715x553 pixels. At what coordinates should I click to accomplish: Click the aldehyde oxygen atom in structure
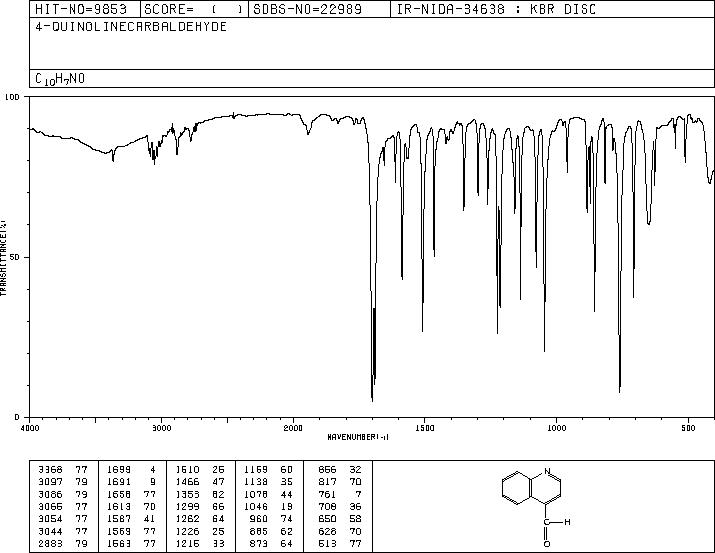[547, 544]
